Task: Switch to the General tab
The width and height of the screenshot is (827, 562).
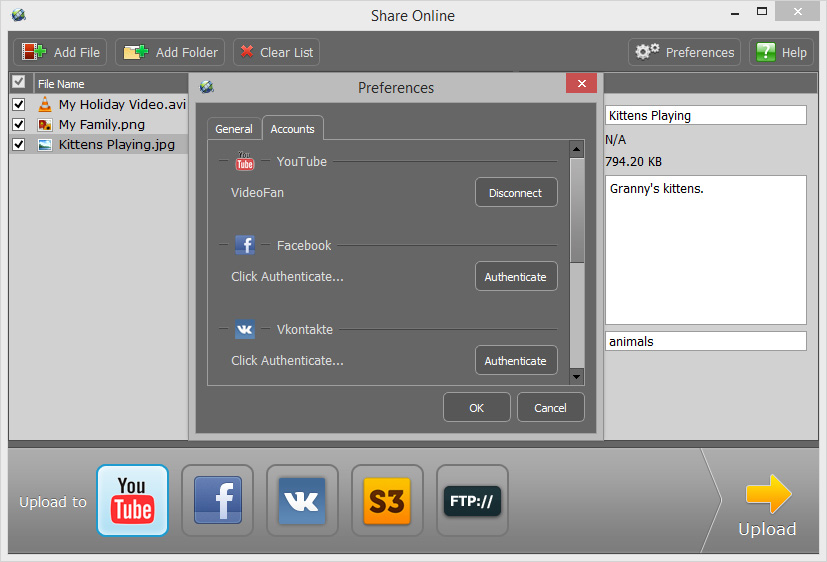Action: [234, 129]
